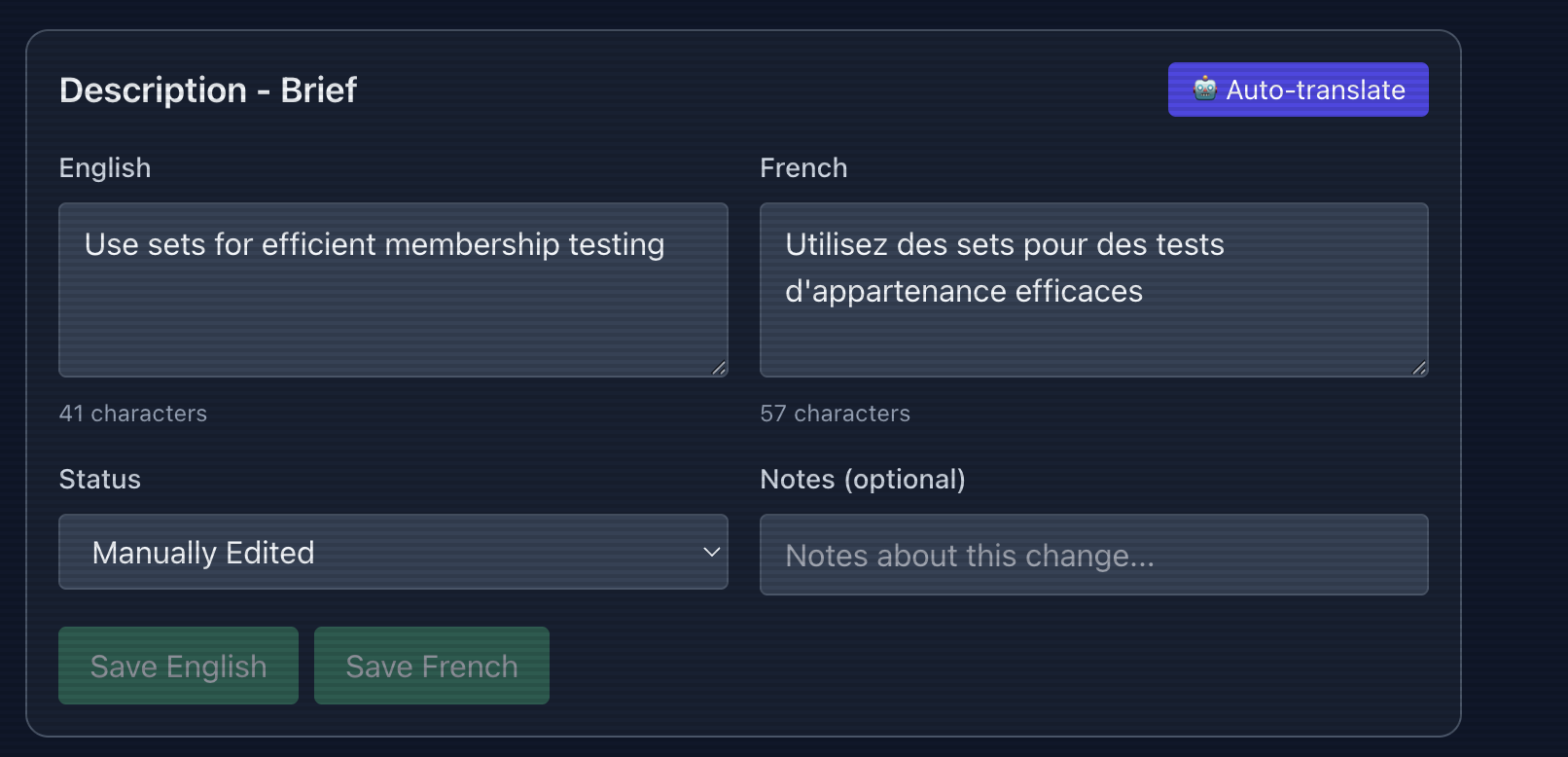Focus the Notes about this change field

pos(1093,555)
